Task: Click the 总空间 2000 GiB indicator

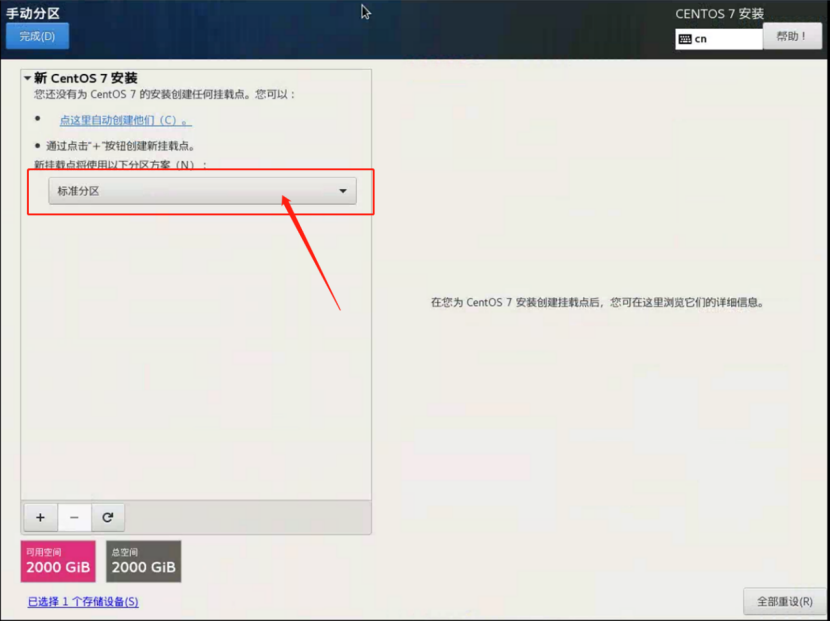Action: click(143, 561)
